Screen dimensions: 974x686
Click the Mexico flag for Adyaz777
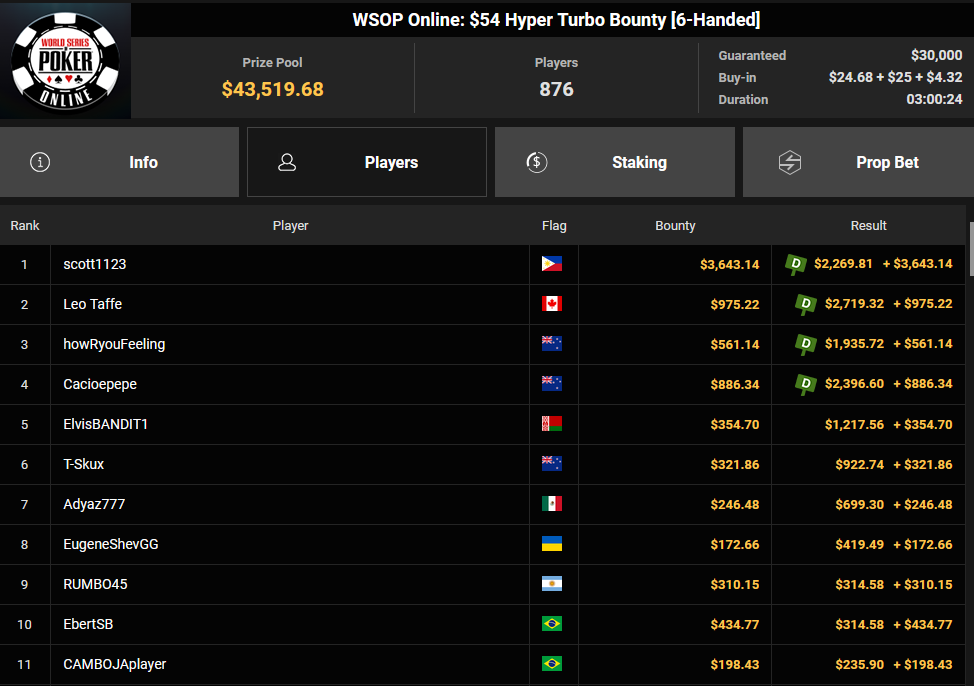click(x=552, y=504)
